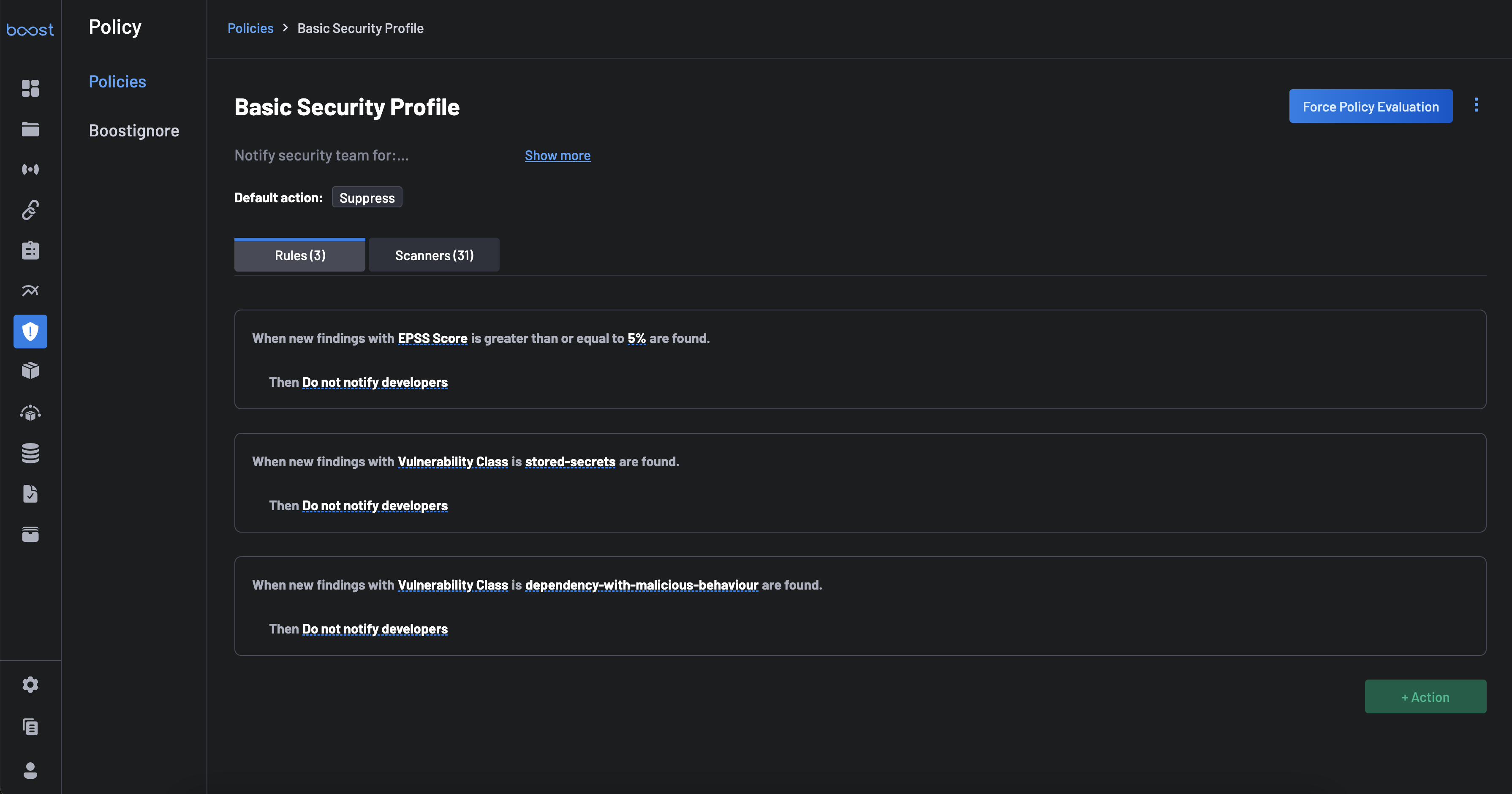
Task: Open the trend chart icon in sidebar
Action: (x=30, y=291)
